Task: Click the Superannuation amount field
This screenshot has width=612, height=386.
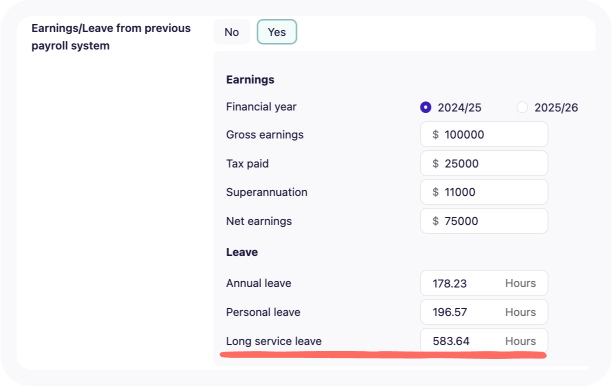Action: (x=484, y=192)
